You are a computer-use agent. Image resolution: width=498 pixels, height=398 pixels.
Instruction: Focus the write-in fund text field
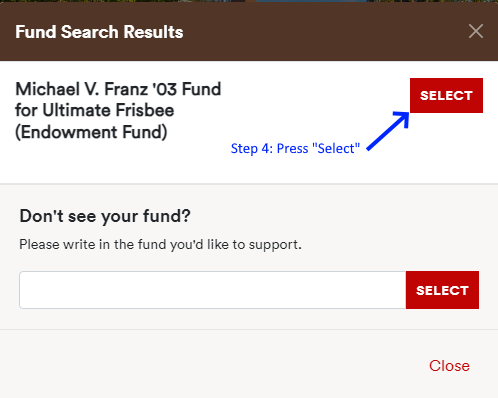[x=213, y=290]
